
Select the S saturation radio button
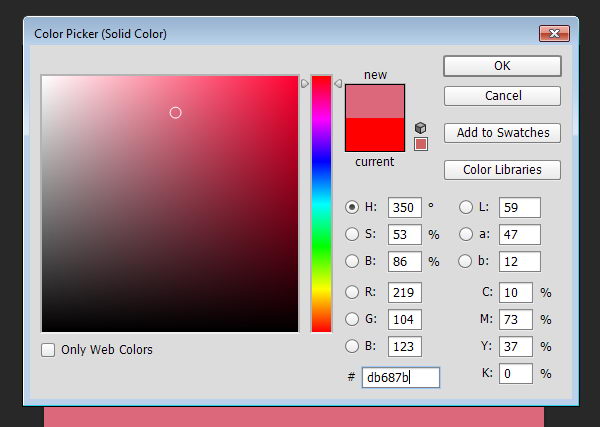[x=352, y=235]
